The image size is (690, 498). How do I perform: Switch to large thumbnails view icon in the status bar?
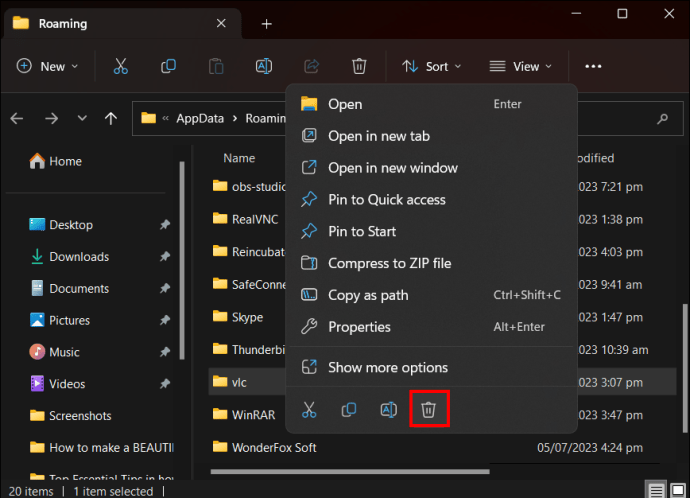678,491
